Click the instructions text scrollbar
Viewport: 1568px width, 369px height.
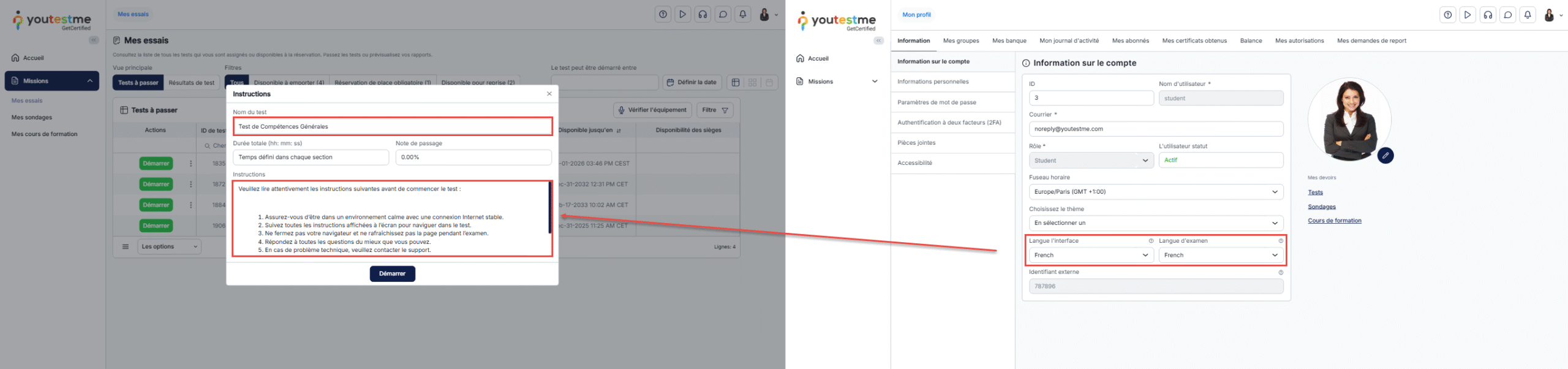[549, 208]
